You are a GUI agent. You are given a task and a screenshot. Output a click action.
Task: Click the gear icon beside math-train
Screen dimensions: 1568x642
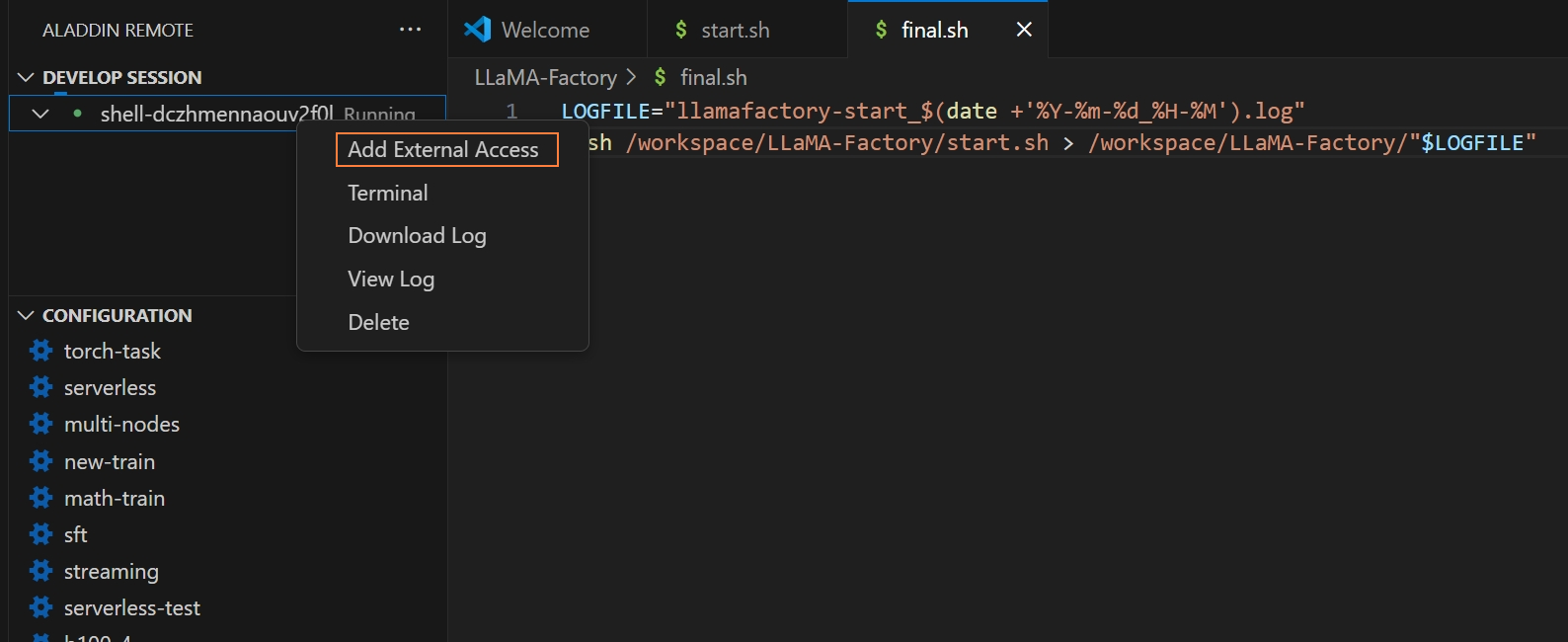(x=40, y=498)
